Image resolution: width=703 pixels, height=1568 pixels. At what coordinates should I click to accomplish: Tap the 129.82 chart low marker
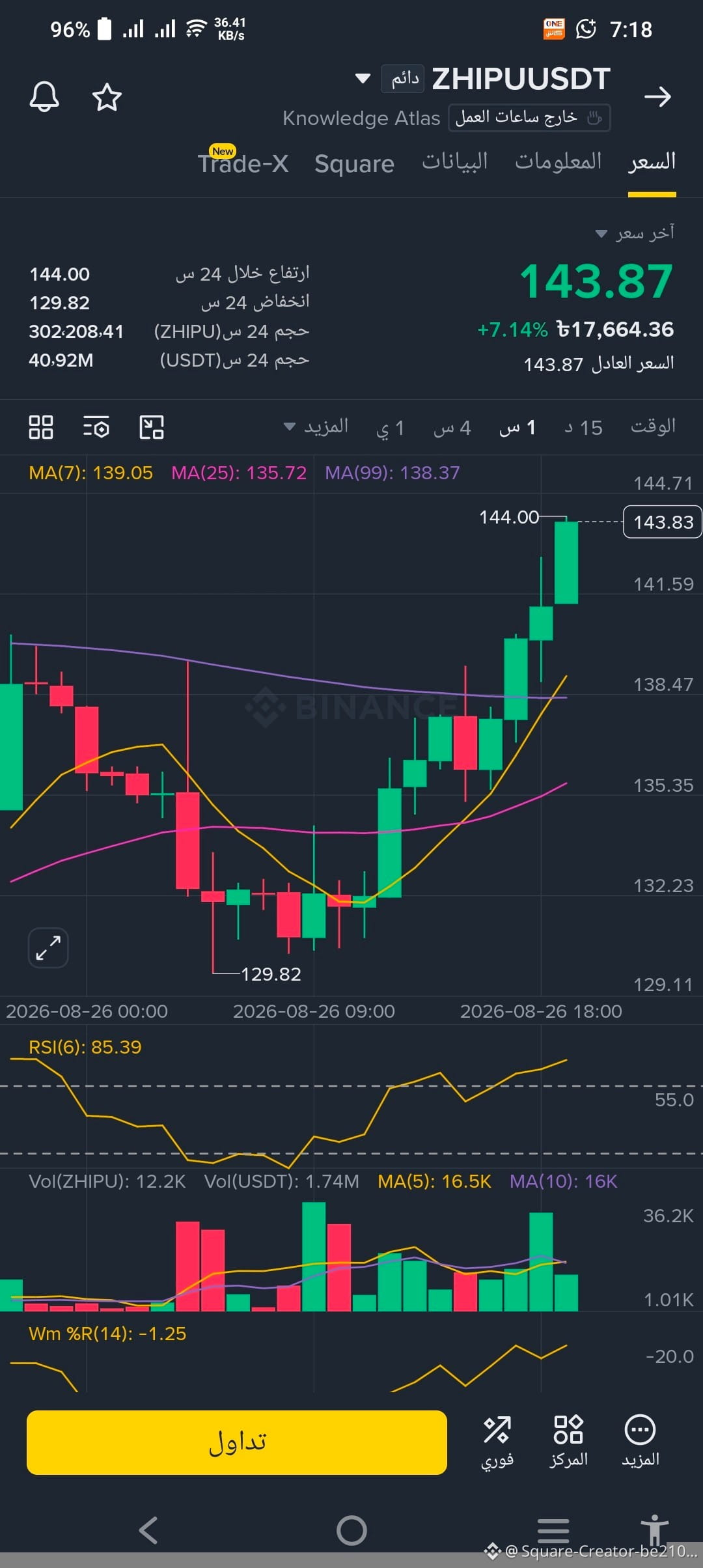click(271, 974)
